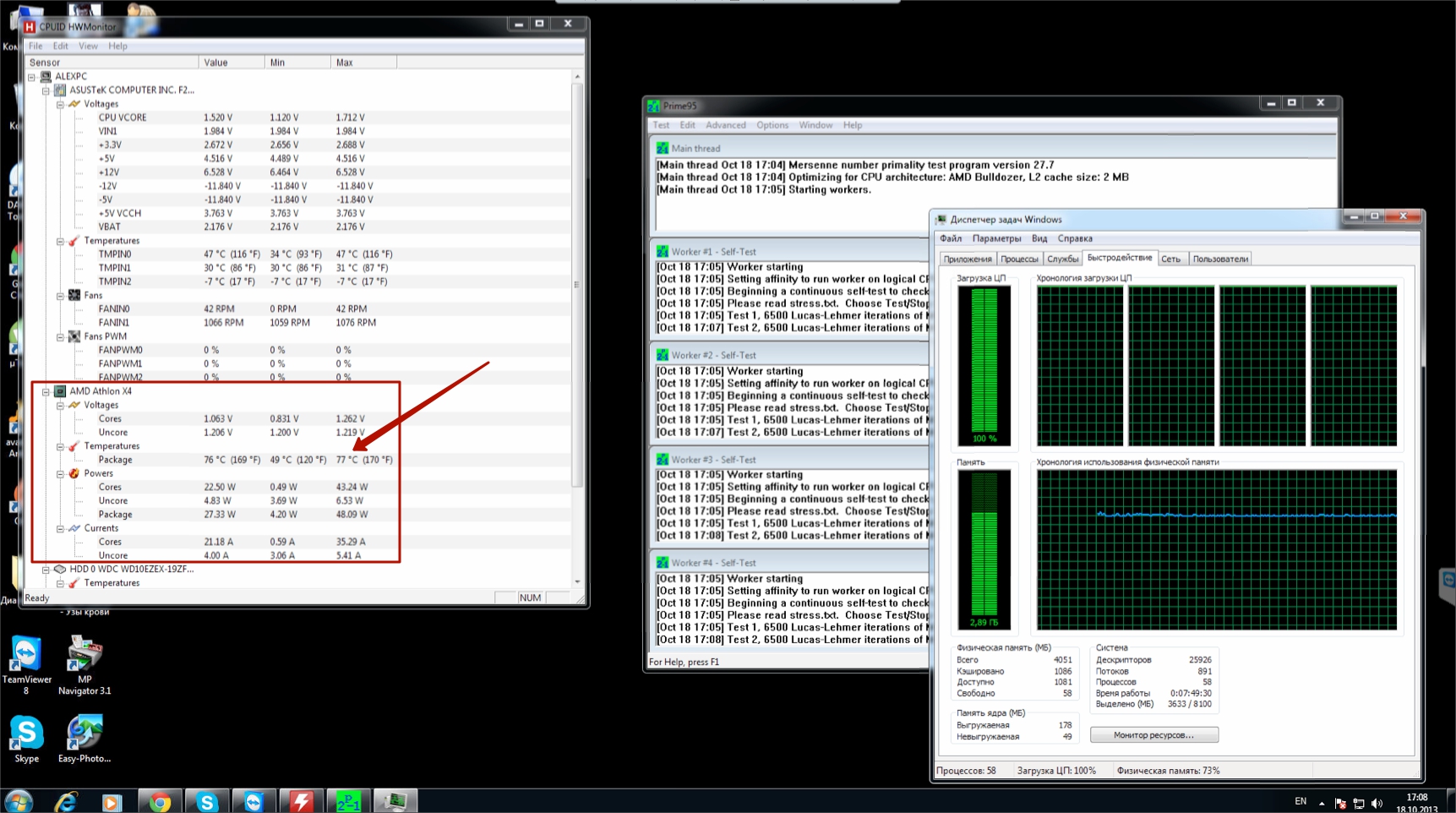Click the fan icon next to Fans PWM
The height and width of the screenshot is (813, 1456).
point(74,336)
